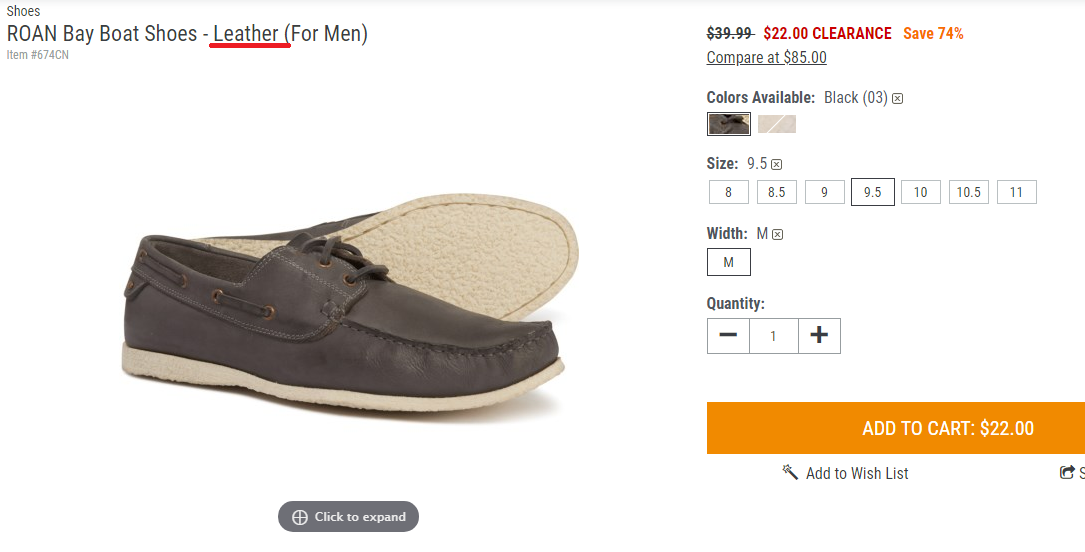Click the share icon
1085x552 pixels.
coord(1067,472)
